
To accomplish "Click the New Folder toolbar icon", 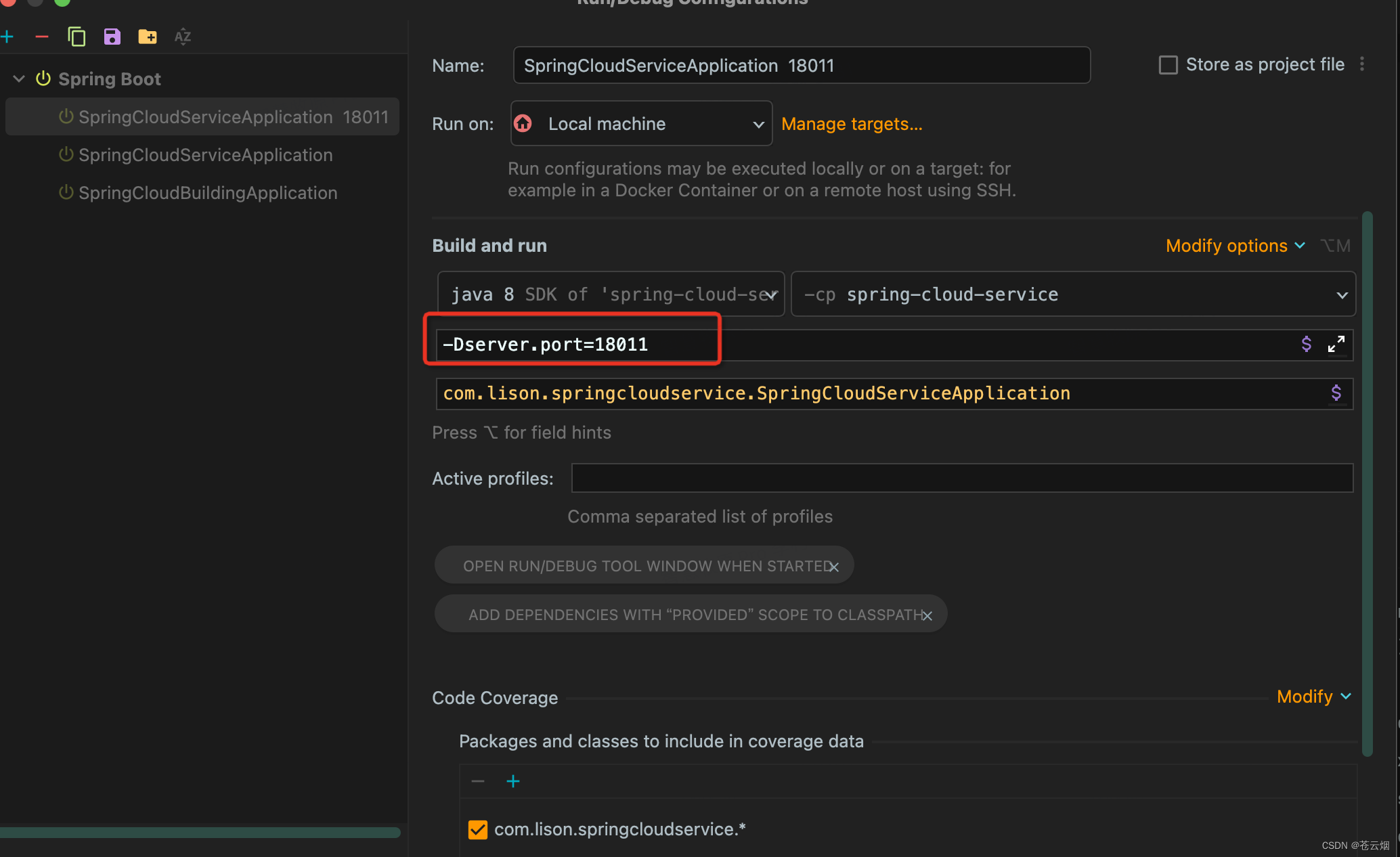I will click(x=147, y=37).
